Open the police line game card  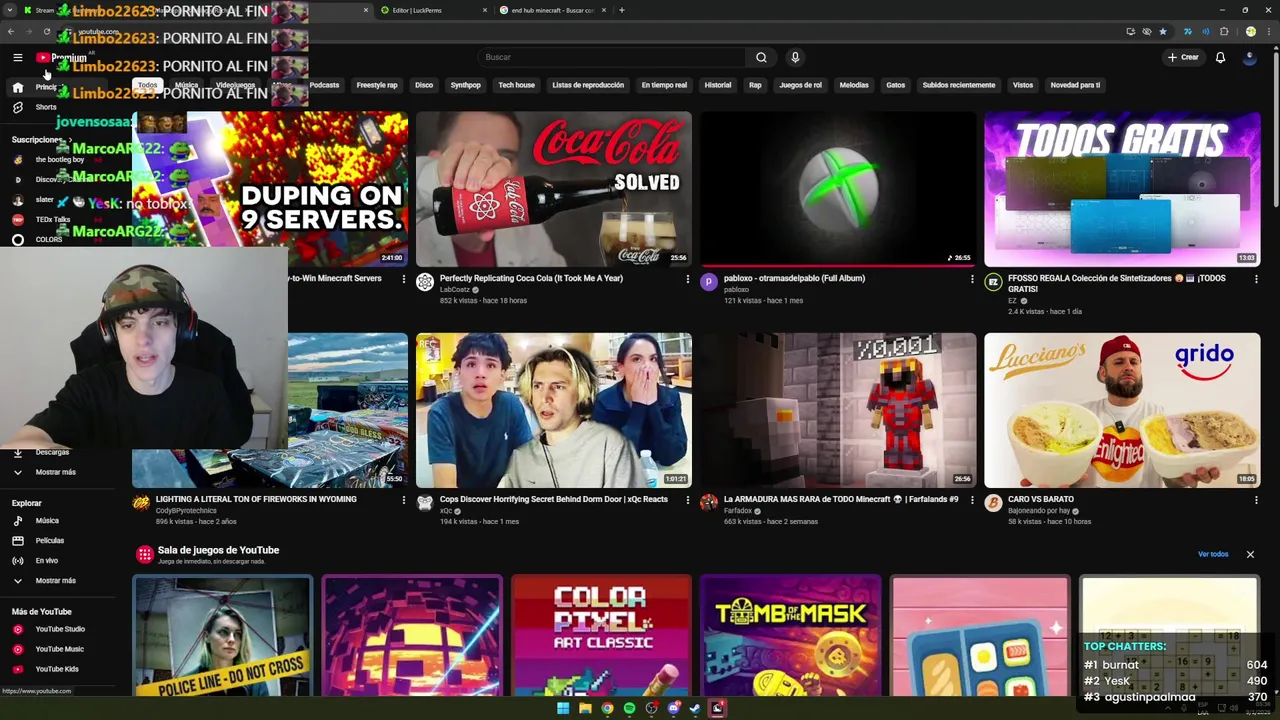coord(222,636)
